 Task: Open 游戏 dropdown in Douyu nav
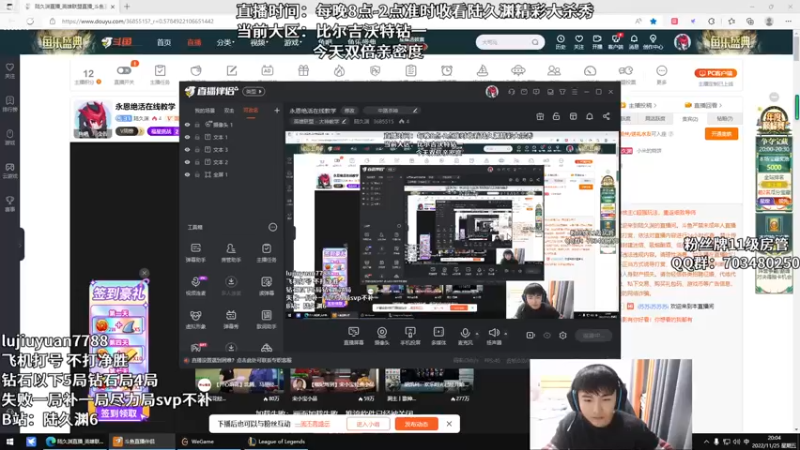click(292, 42)
